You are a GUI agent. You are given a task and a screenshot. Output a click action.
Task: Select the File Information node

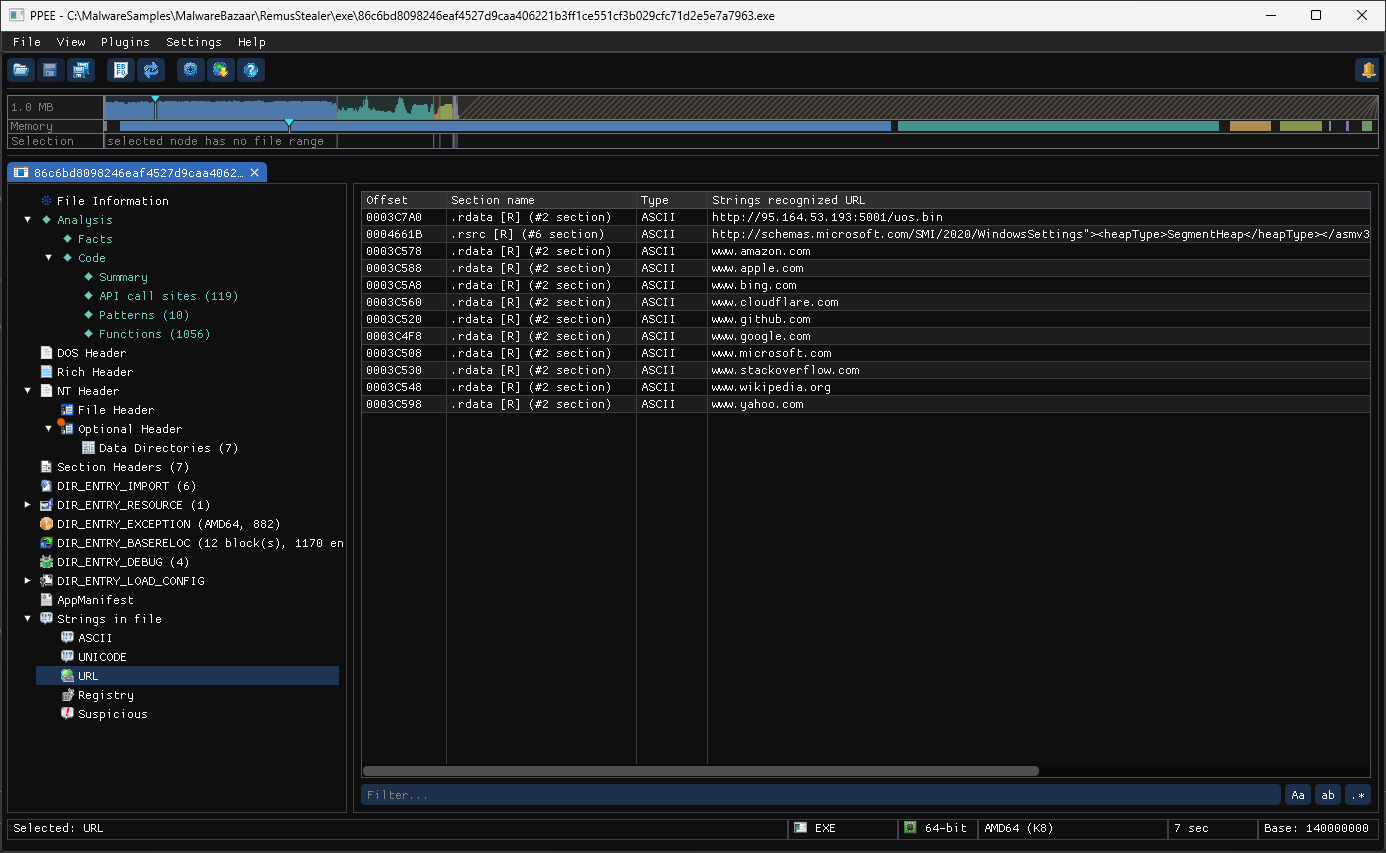tap(112, 201)
